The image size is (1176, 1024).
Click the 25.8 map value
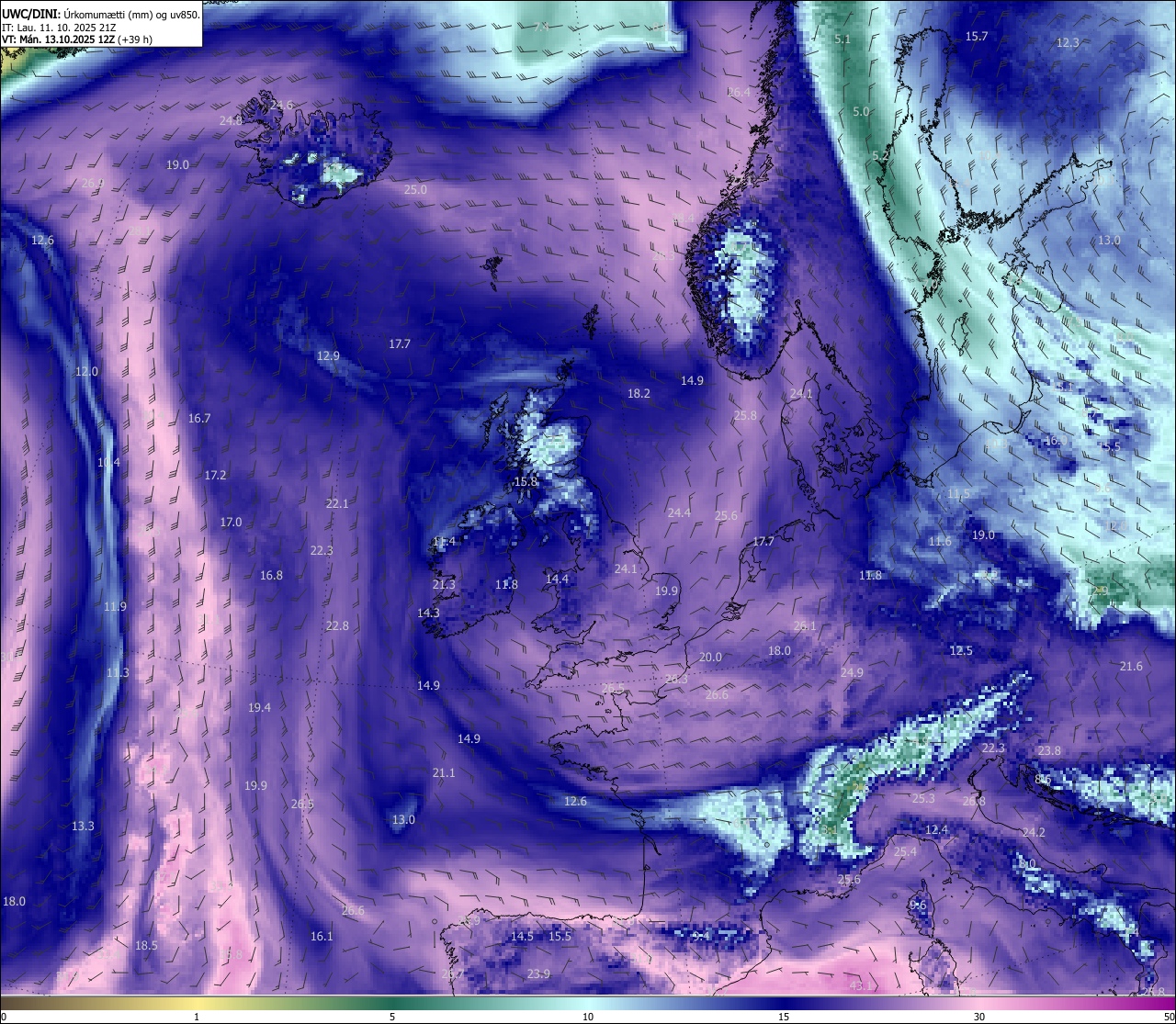[745, 416]
